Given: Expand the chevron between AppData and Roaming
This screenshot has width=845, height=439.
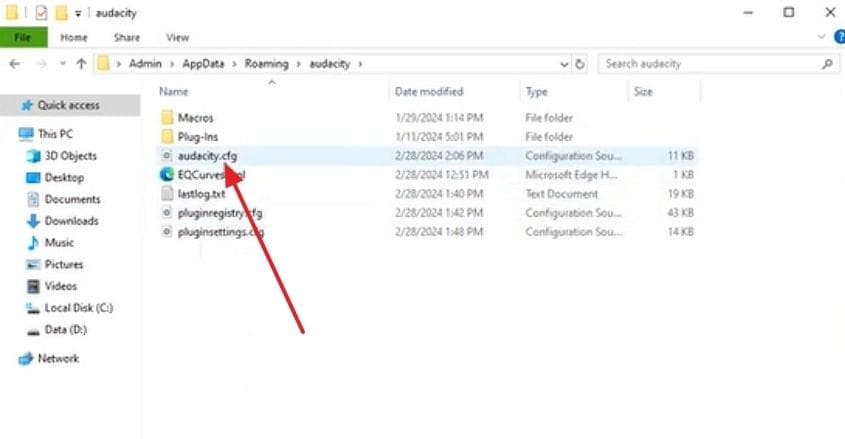Looking at the screenshot, I should tap(234, 64).
